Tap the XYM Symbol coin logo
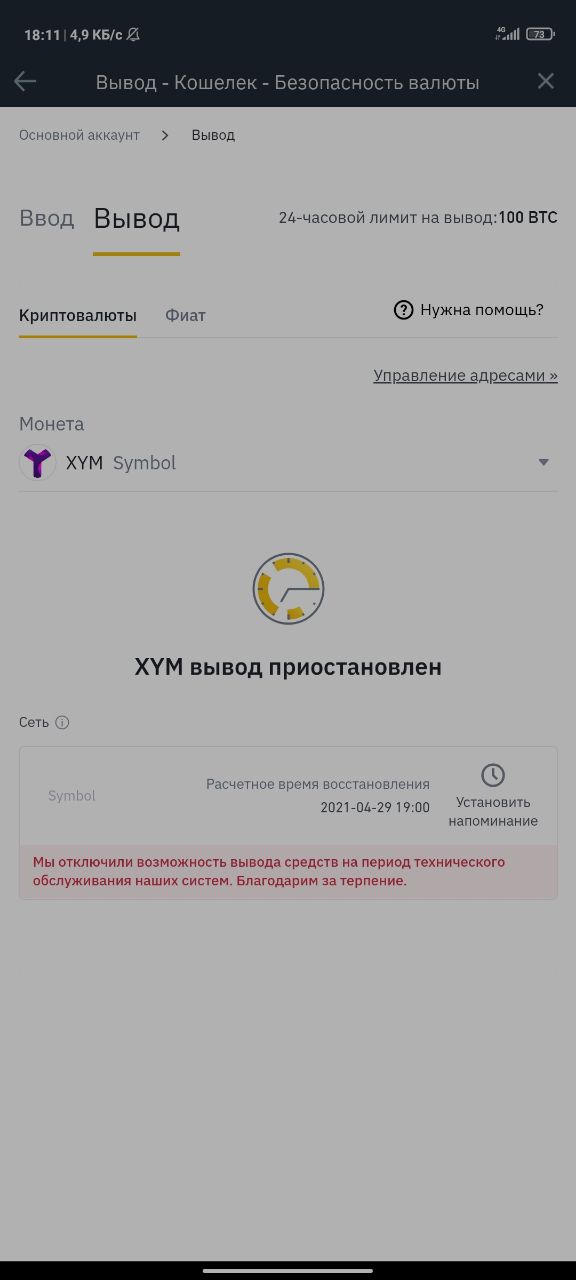 (38, 463)
